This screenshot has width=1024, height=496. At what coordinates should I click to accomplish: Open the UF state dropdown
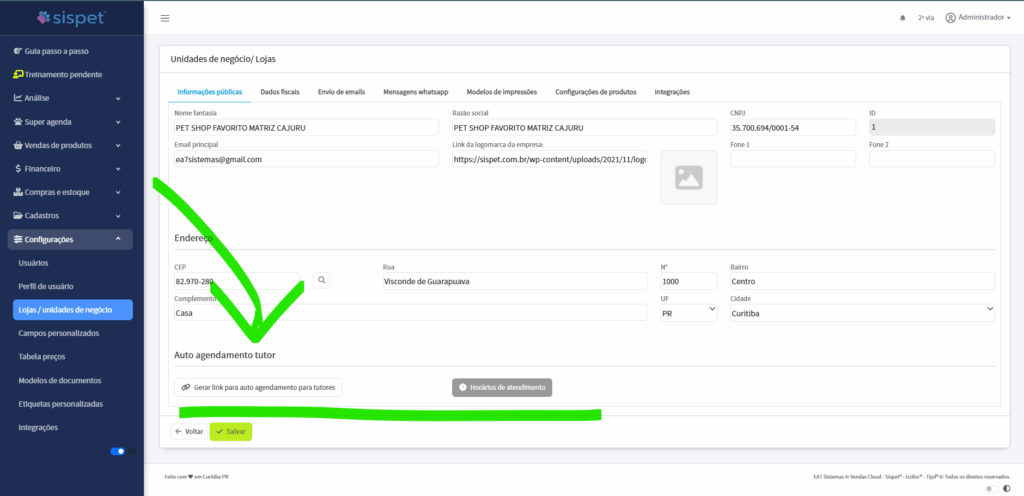tap(689, 313)
